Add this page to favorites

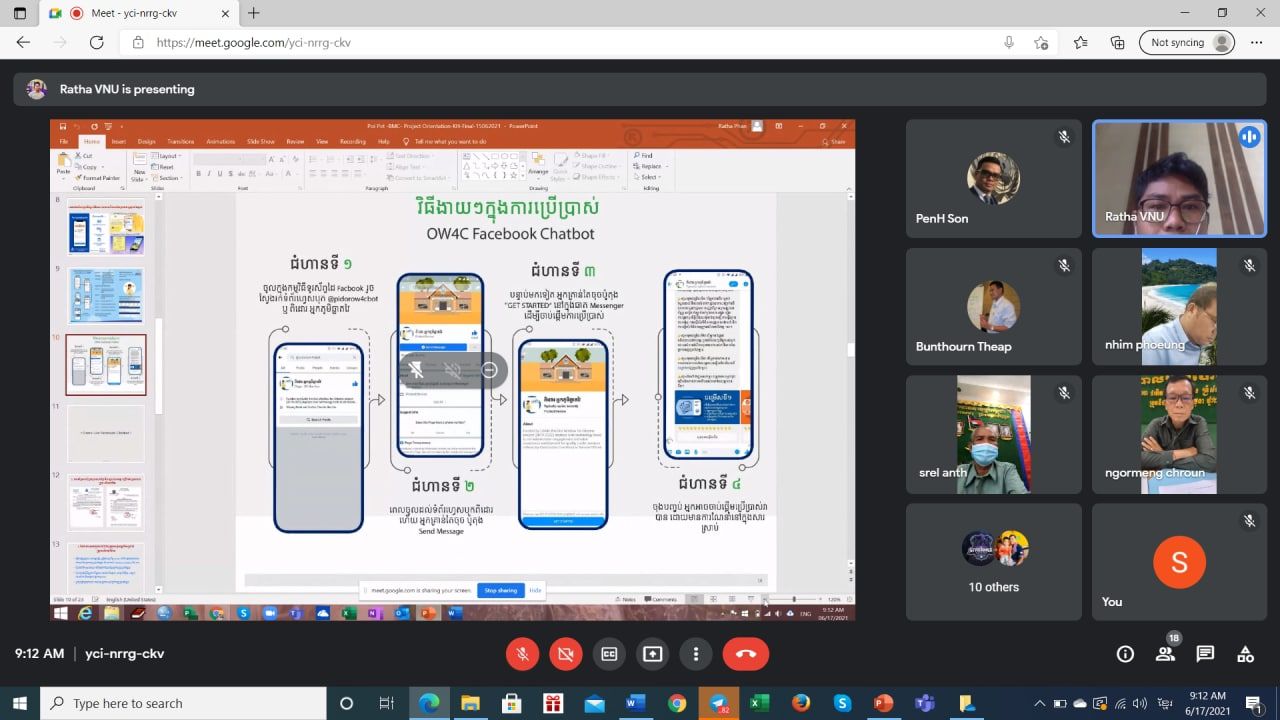pyautogui.click(x=1041, y=43)
